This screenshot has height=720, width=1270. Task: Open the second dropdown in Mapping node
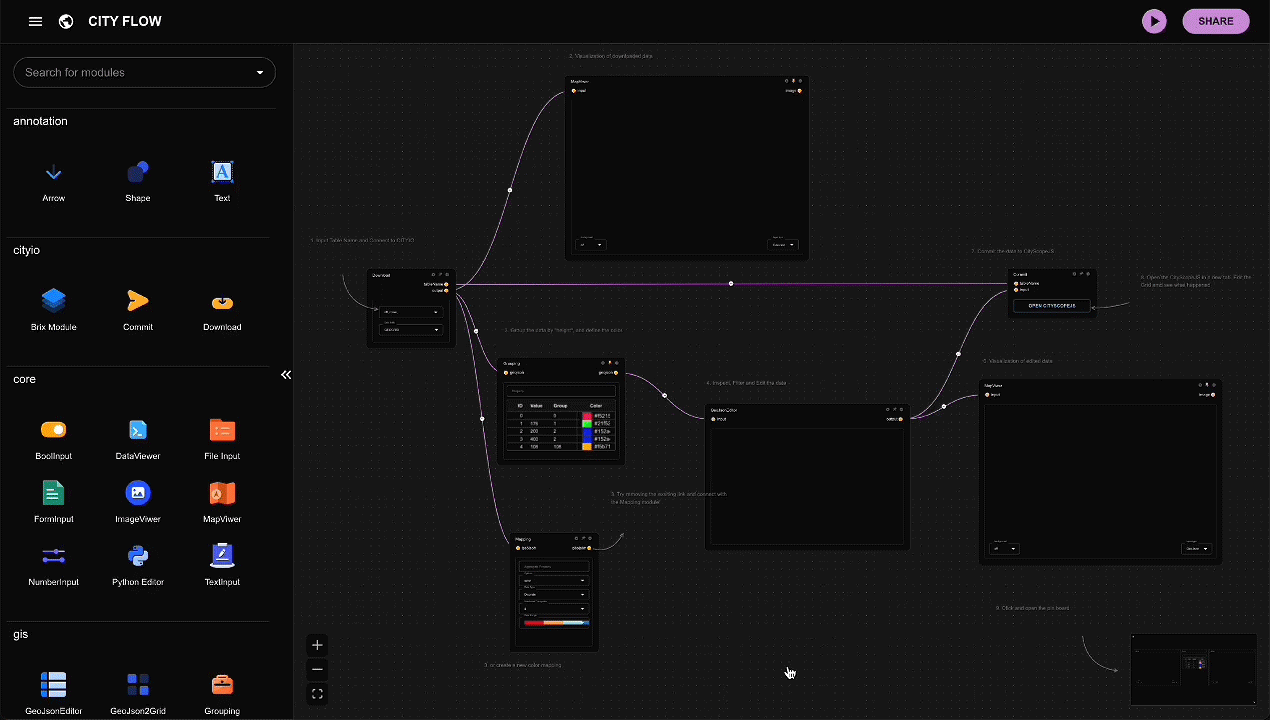(554, 595)
